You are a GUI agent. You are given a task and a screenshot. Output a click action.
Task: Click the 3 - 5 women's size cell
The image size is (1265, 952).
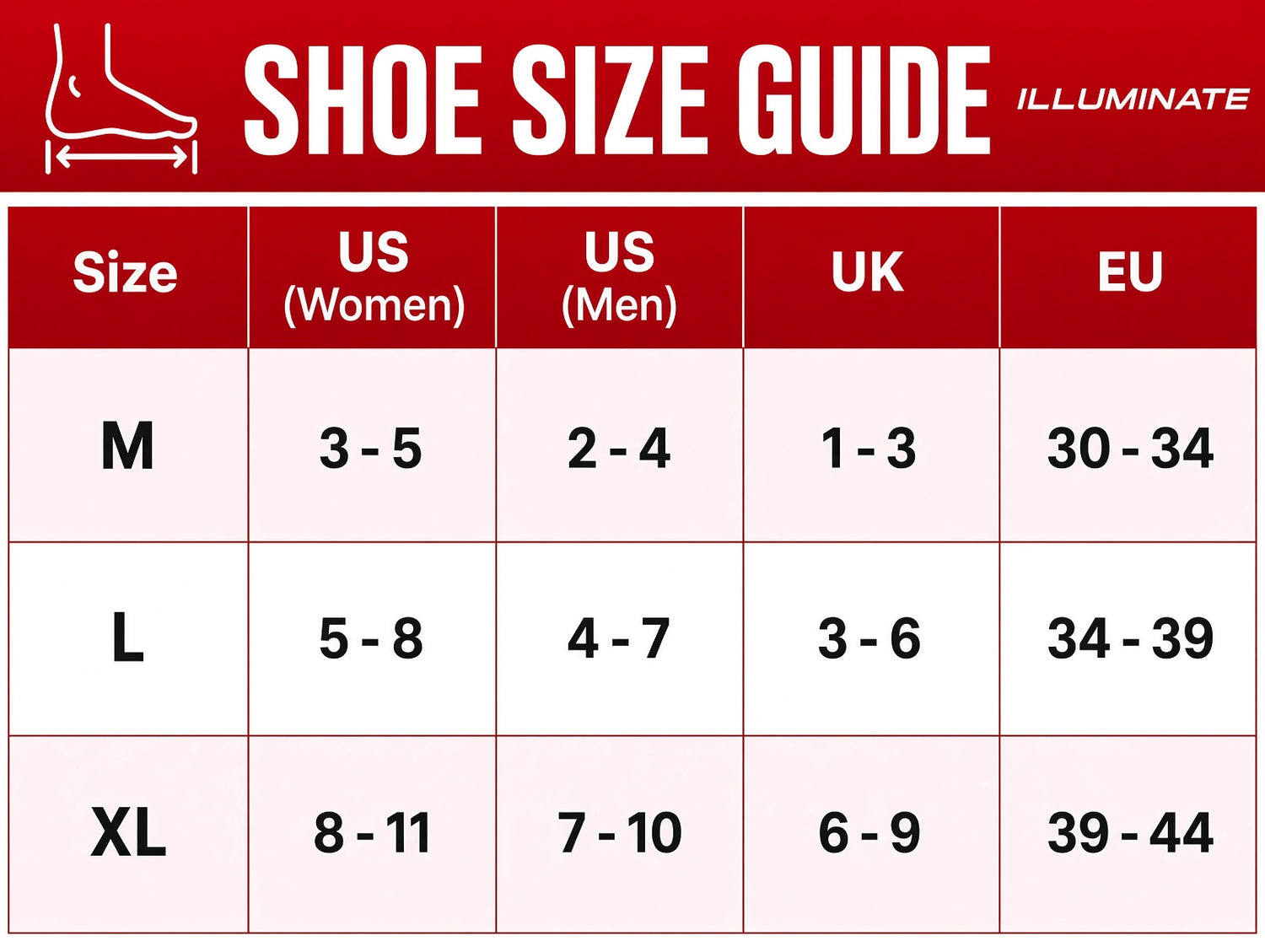point(372,445)
